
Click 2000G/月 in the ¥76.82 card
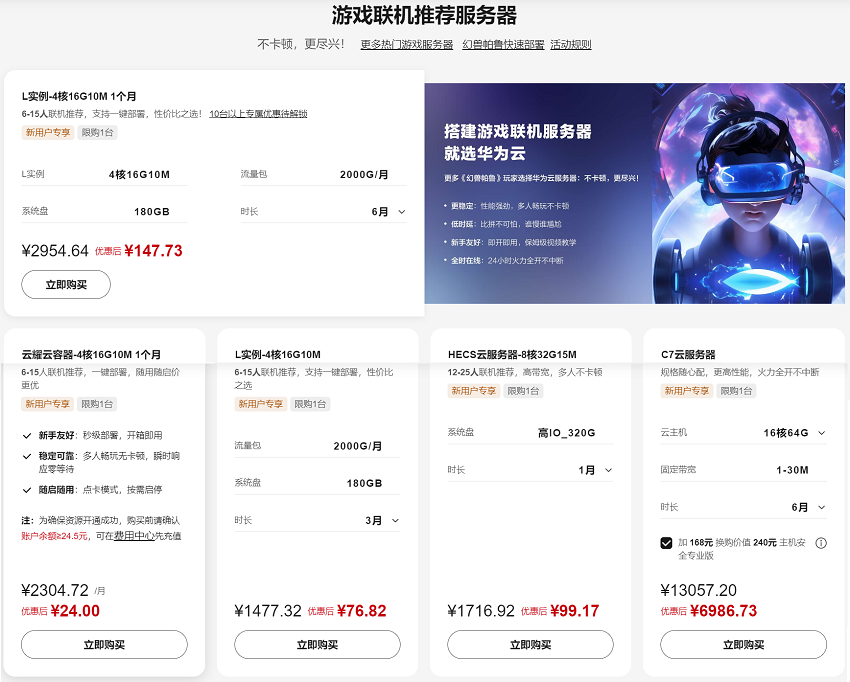(x=358, y=446)
